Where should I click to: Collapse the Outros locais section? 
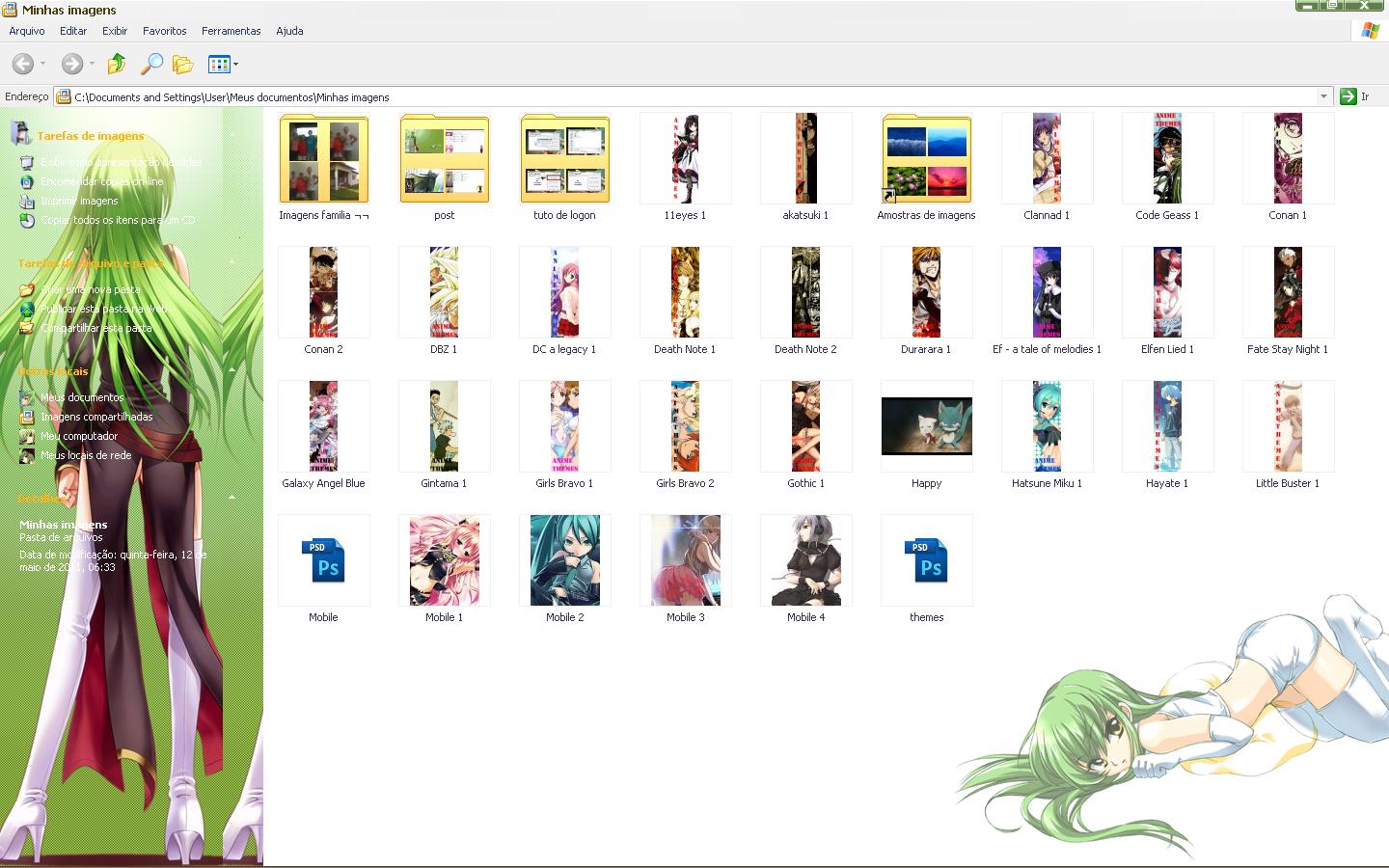point(232,370)
